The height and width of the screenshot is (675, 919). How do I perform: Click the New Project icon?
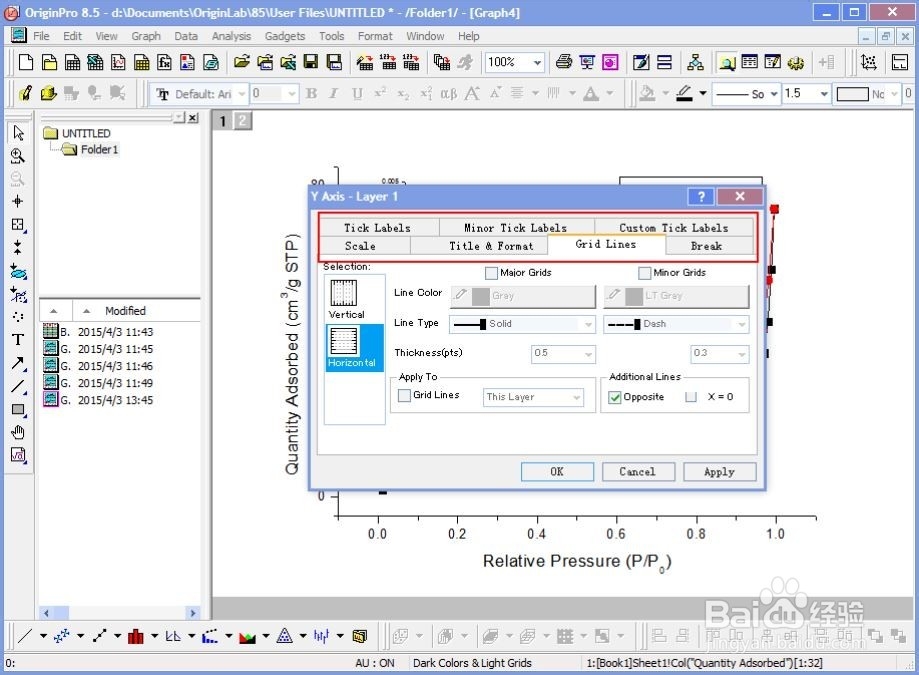(26, 62)
